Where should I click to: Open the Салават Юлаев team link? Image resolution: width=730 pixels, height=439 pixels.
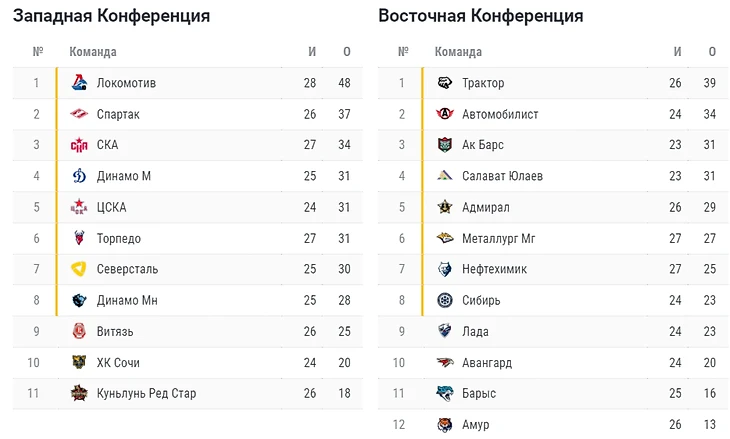click(x=502, y=176)
